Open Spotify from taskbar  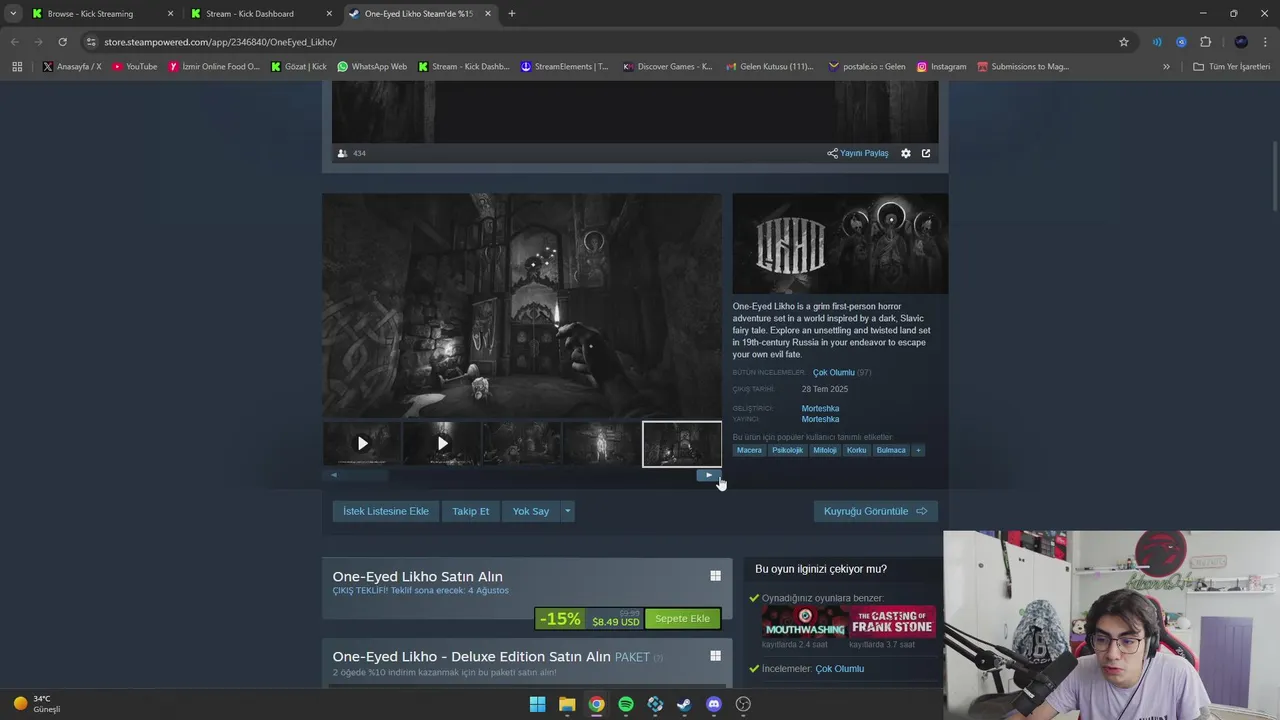coord(626,704)
